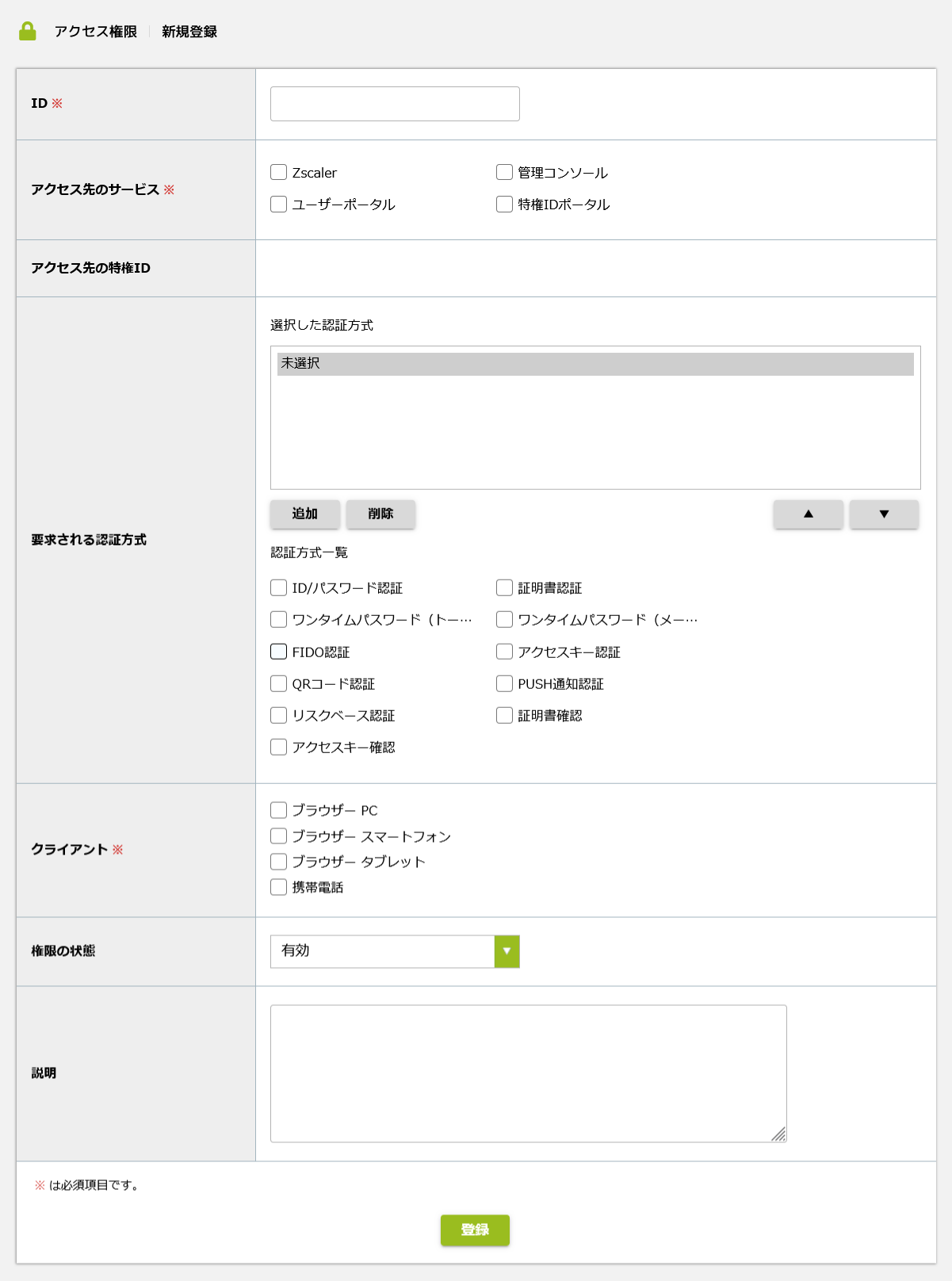Check the 証明書確認 option

coord(504,715)
